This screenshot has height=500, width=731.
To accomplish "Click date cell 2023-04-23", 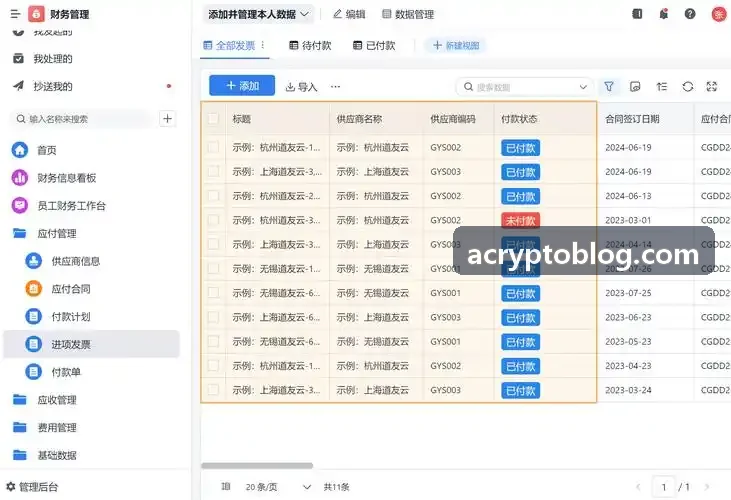I will [628, 366].
